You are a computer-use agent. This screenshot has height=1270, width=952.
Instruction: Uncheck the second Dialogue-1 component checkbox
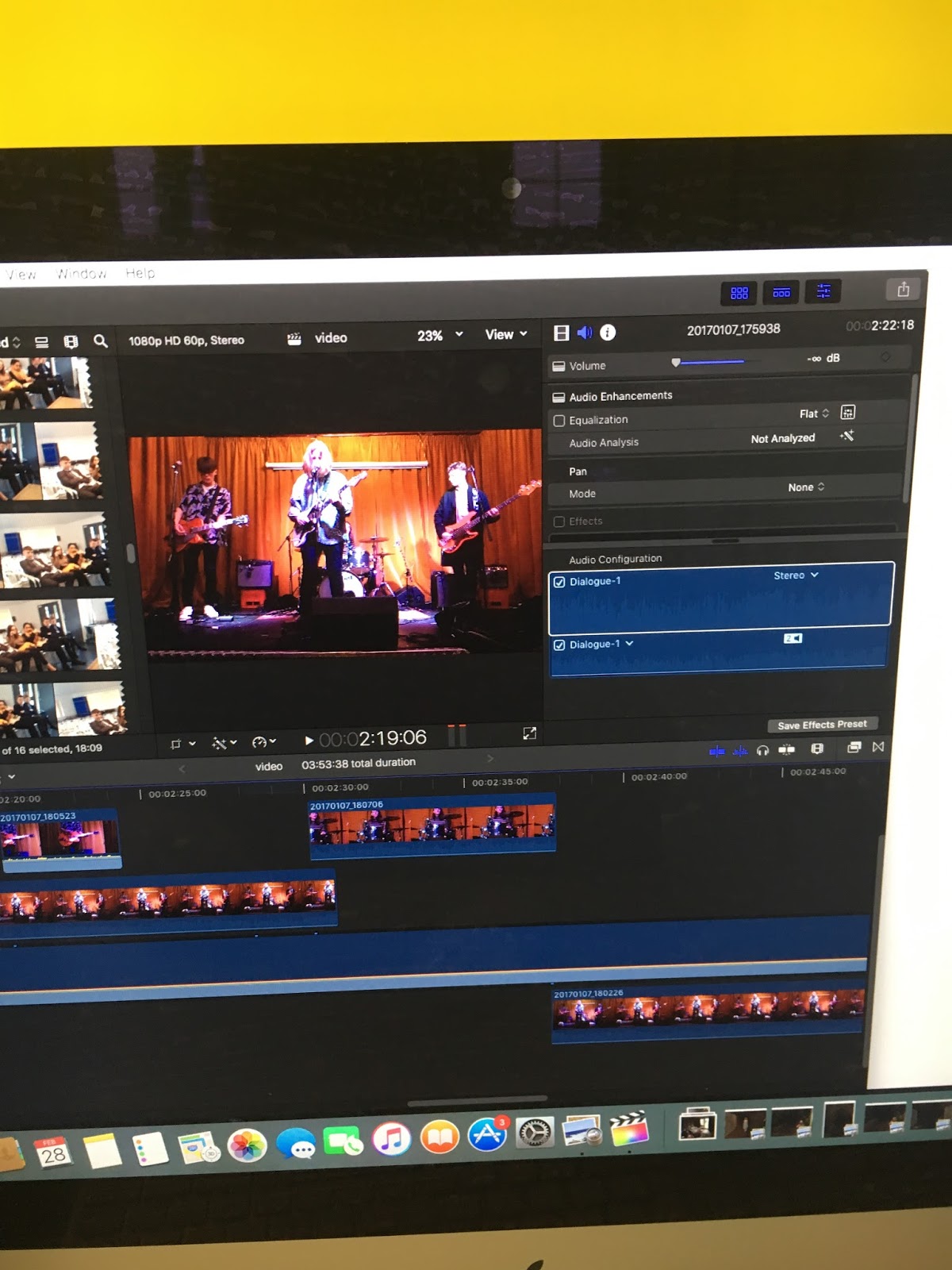(559, 645)
